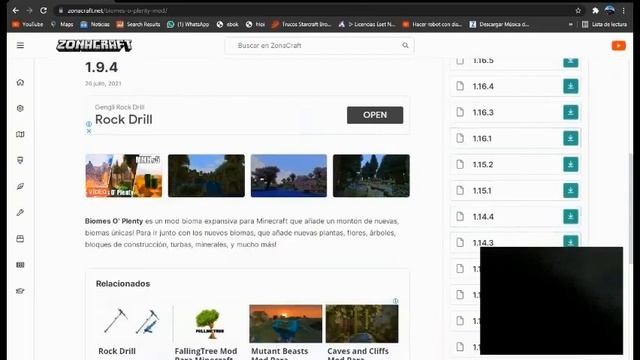640x360 pixels.
Task: Open the Maps bookmark
Action: point(62,24)
